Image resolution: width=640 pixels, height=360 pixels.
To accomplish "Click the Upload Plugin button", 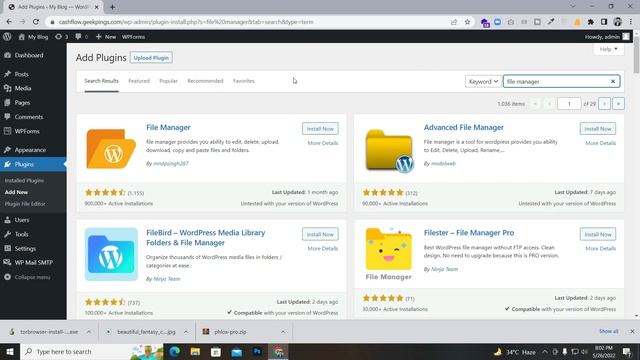I will click(x=151, y=58).
